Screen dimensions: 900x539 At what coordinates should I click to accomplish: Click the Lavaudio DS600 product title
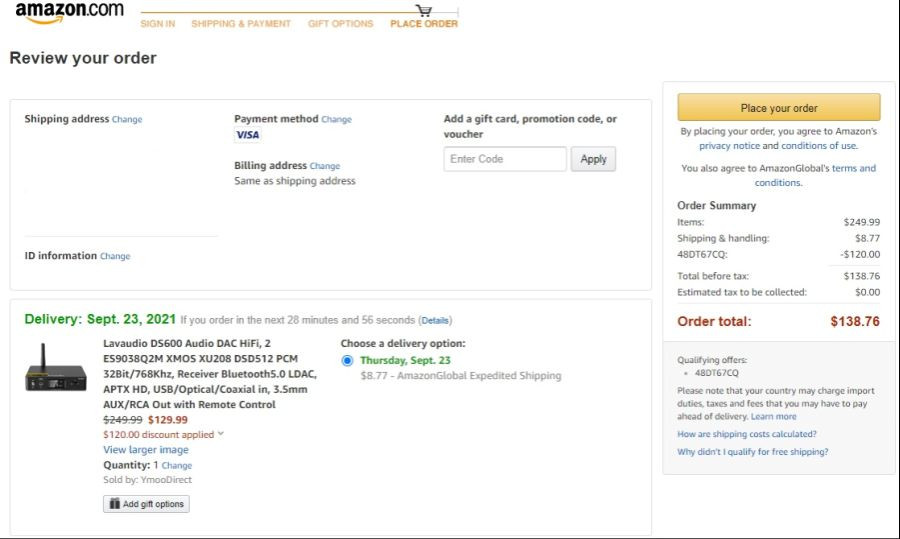210,374
